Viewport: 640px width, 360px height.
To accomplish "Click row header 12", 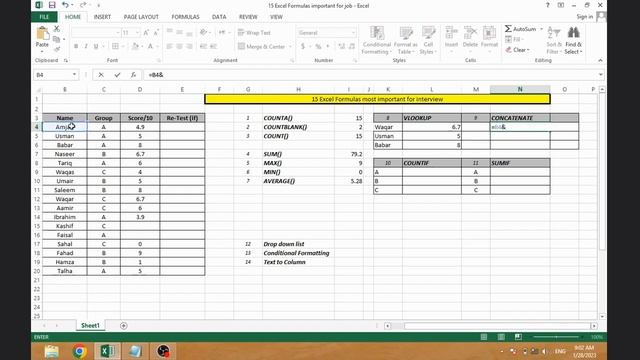I will pyautogui.click(x=37, y=199).
